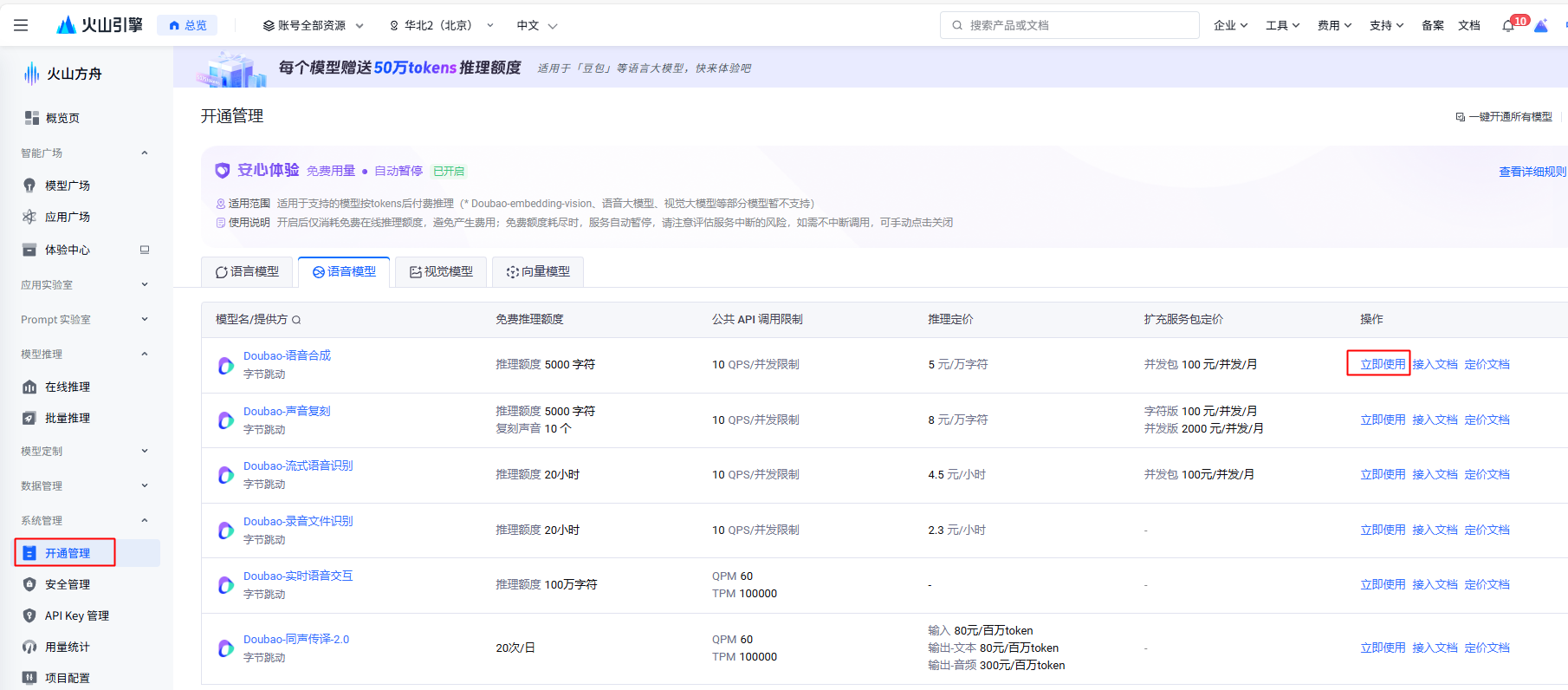Switch to 向量模型 tab
1568x690 pixels.
538,271
